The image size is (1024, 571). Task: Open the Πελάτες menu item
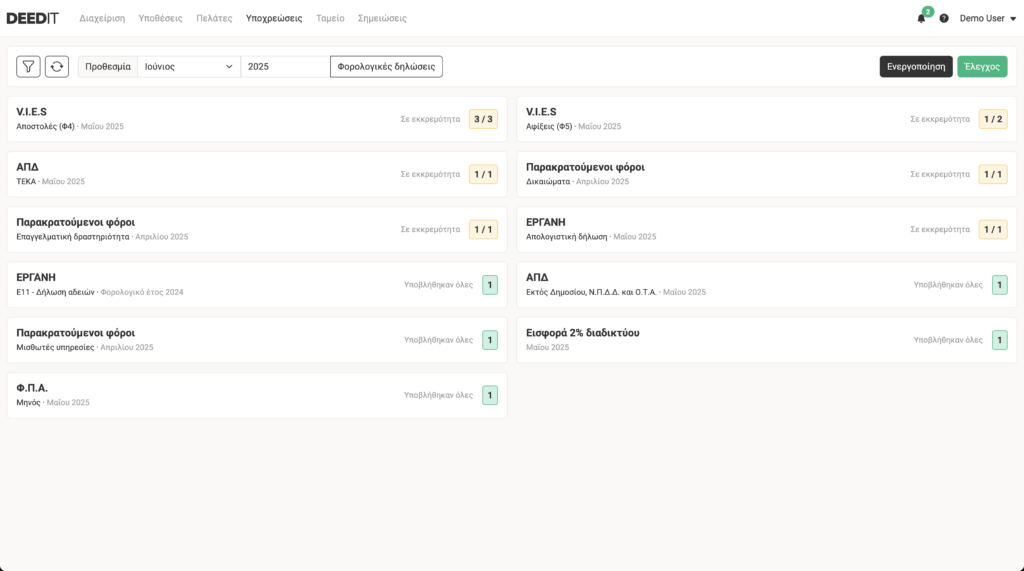pos(214,18)
